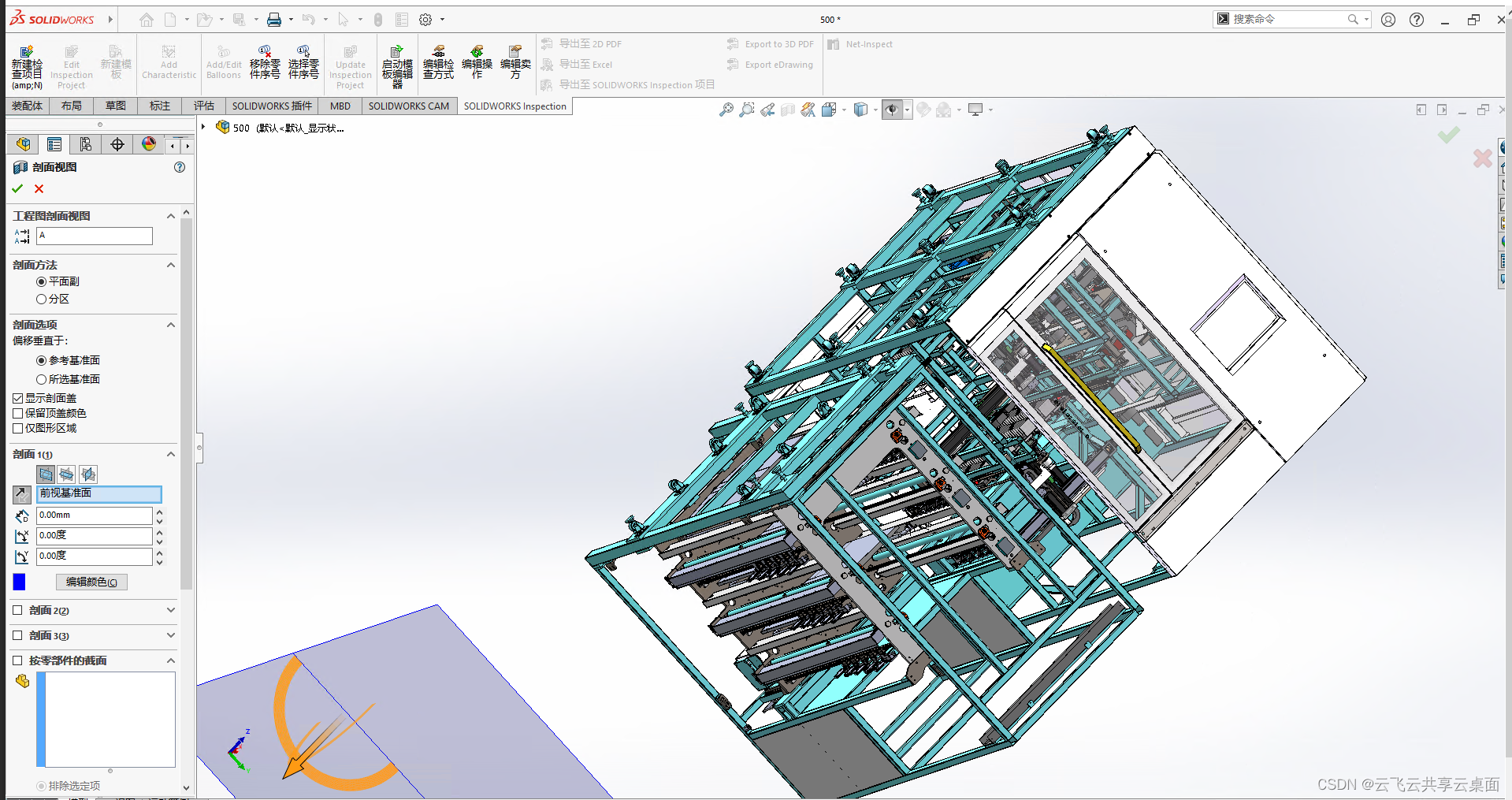The image size is (1512, 800).
Task: Click the Zoom to Fit magnifier icon
Action: 726,110
